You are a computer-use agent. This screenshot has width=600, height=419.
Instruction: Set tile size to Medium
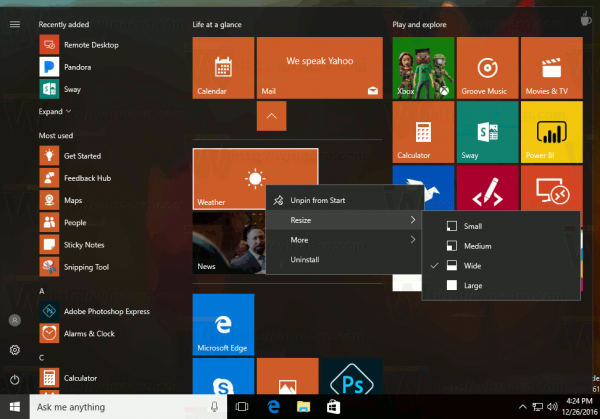tap(501, 246)
